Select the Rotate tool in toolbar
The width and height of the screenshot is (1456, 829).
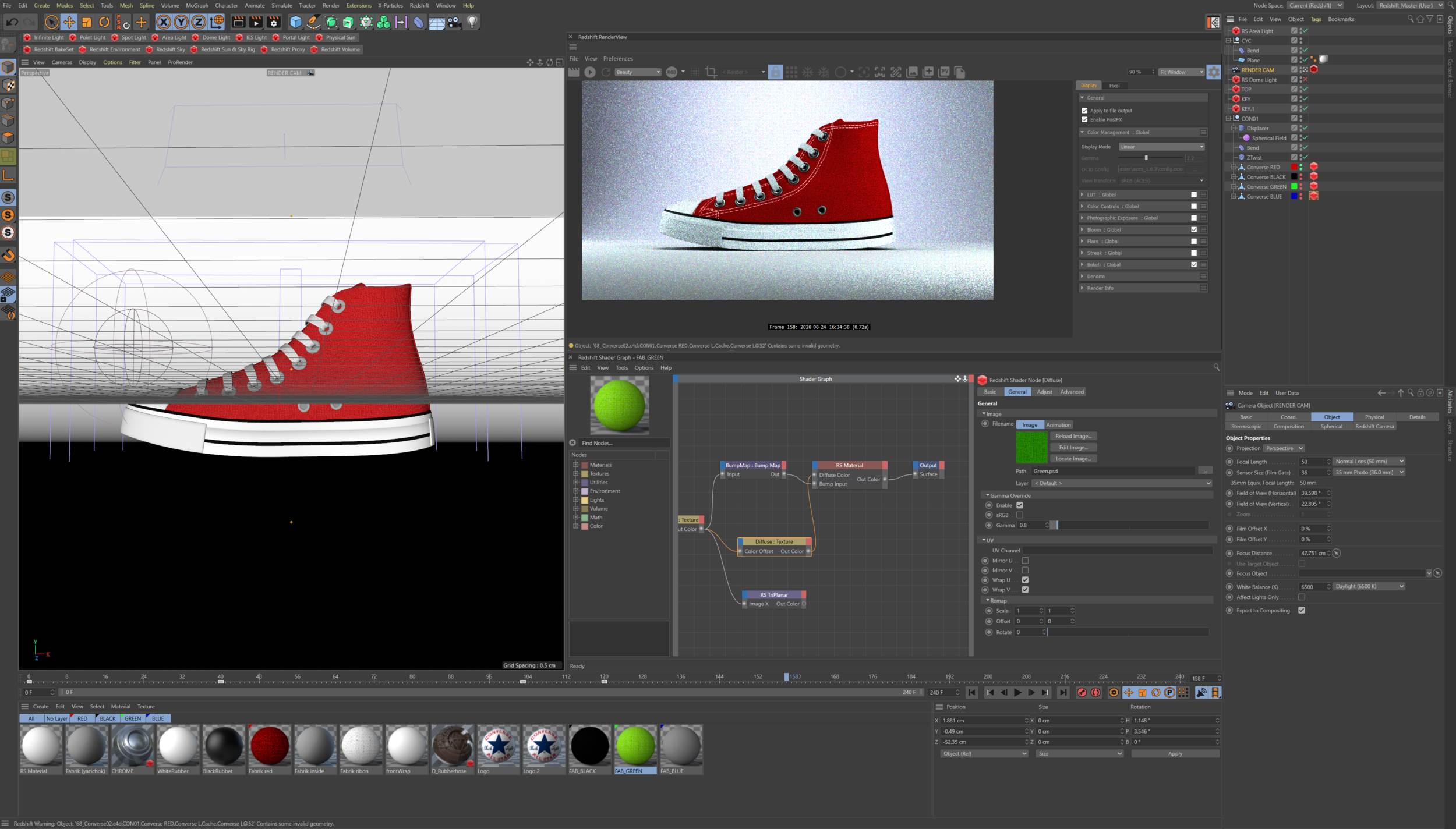[104, 22]
